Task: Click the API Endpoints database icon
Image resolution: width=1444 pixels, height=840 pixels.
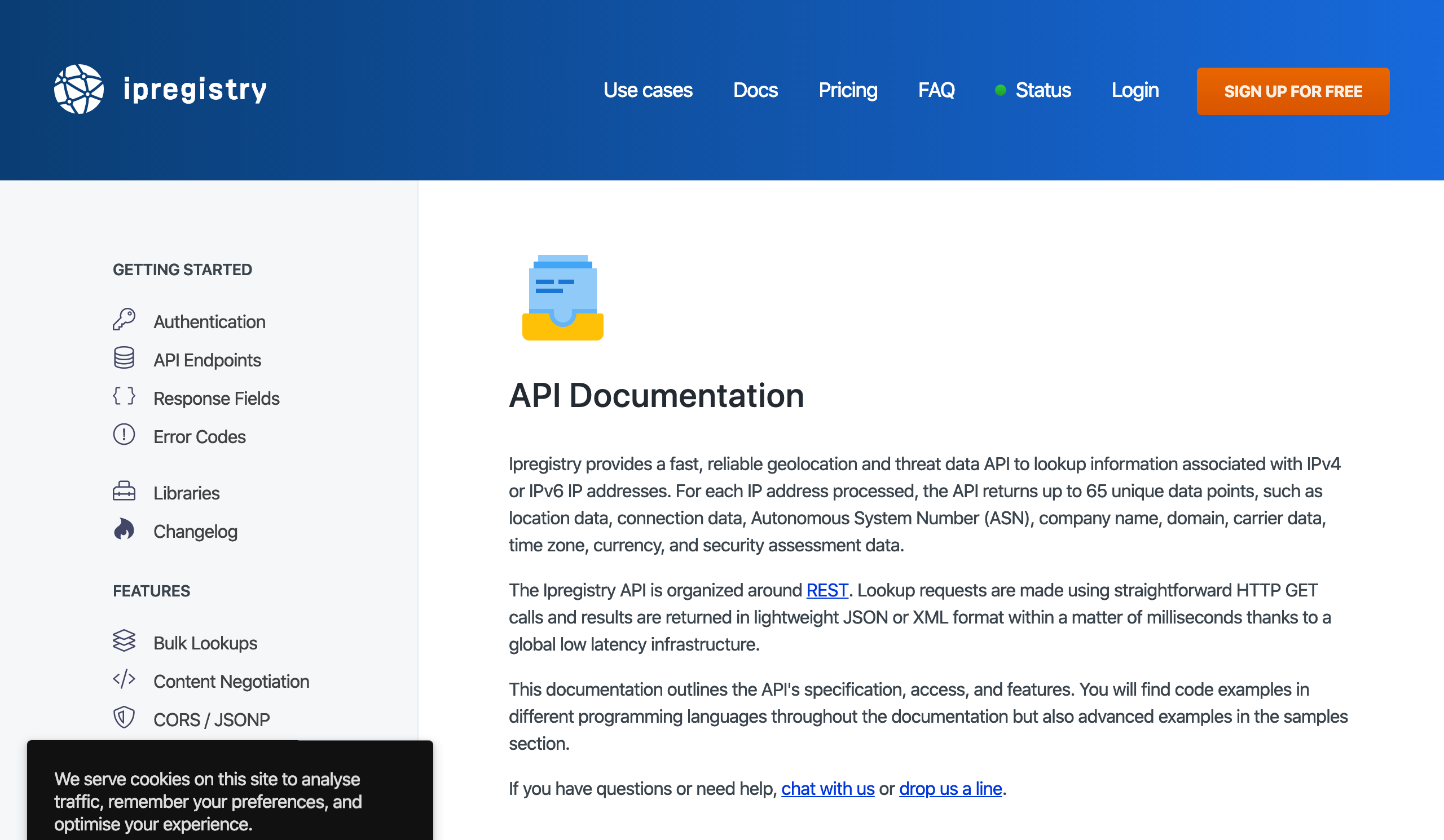Action: pos(124,358)
